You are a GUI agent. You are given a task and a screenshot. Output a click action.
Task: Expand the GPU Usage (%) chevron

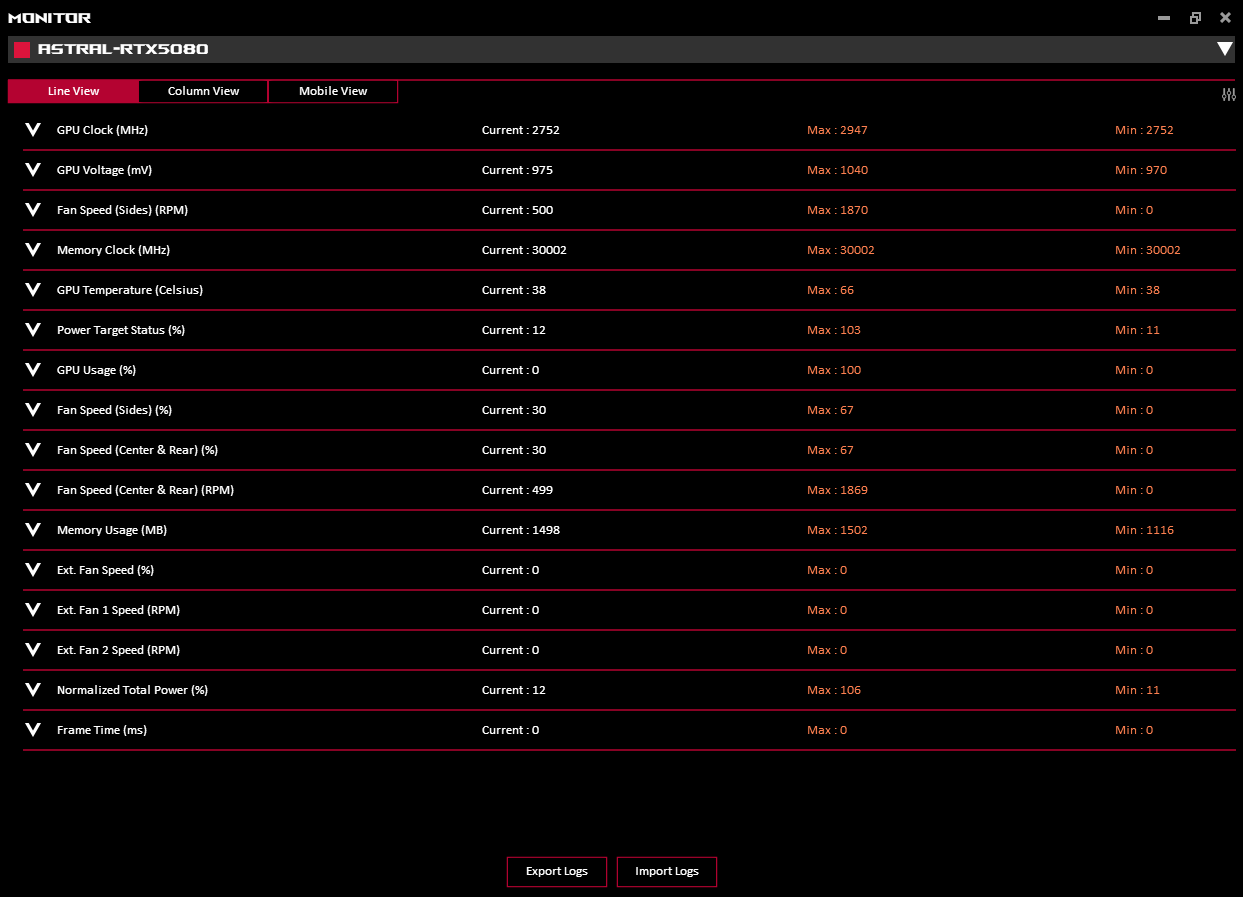pos(33,370)
